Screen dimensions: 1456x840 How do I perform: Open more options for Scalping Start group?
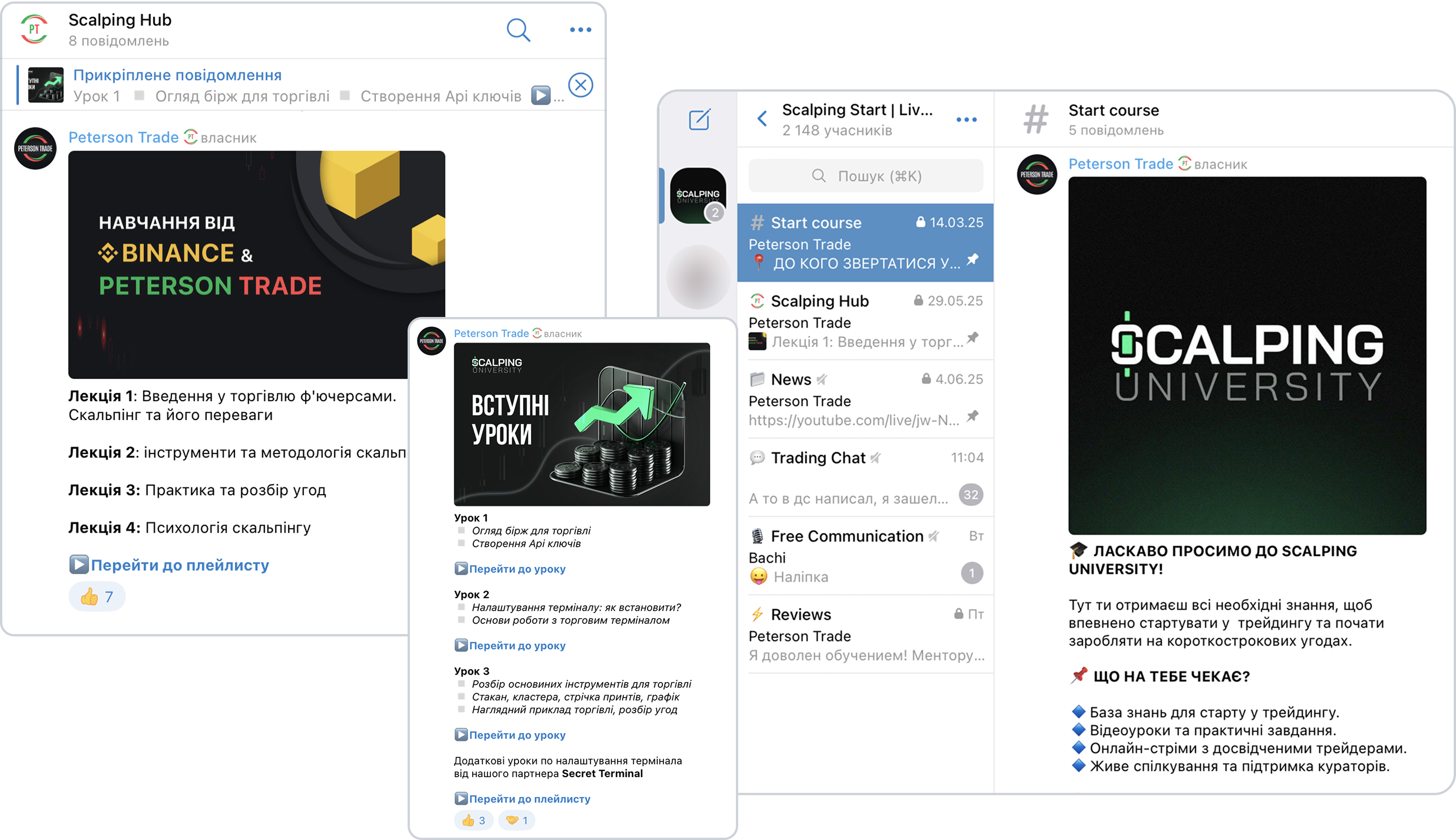[x=966, y=120]
